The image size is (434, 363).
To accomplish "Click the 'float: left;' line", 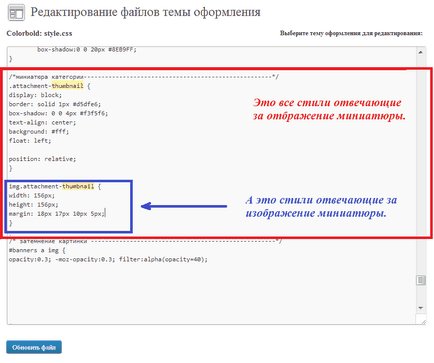I will [30, 141].
